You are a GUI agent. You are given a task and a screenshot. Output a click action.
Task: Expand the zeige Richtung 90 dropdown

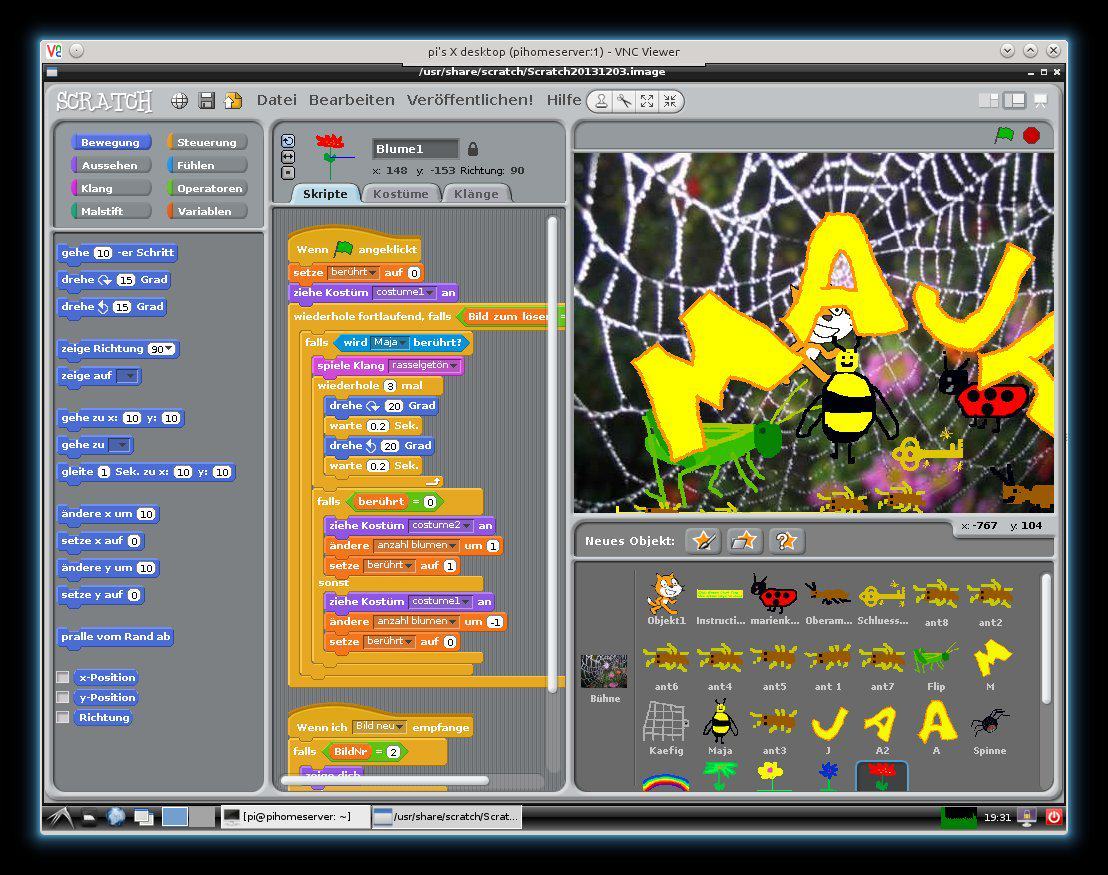[x=171, y=349]
